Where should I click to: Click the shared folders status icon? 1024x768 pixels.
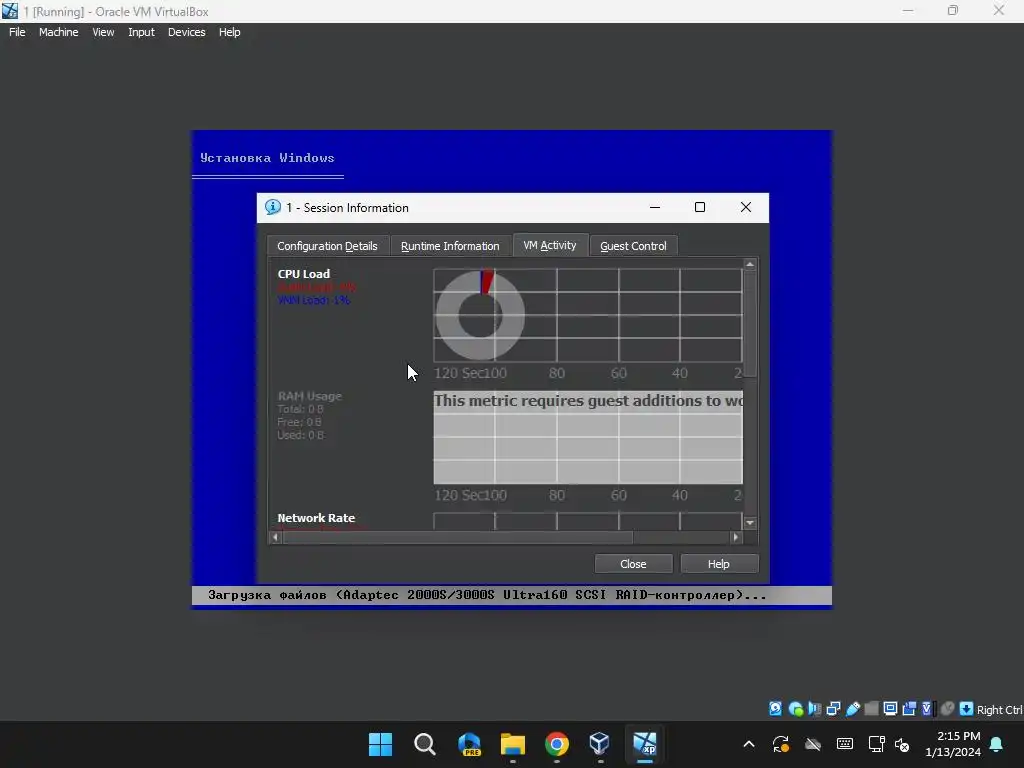click(x=871, y=709)
